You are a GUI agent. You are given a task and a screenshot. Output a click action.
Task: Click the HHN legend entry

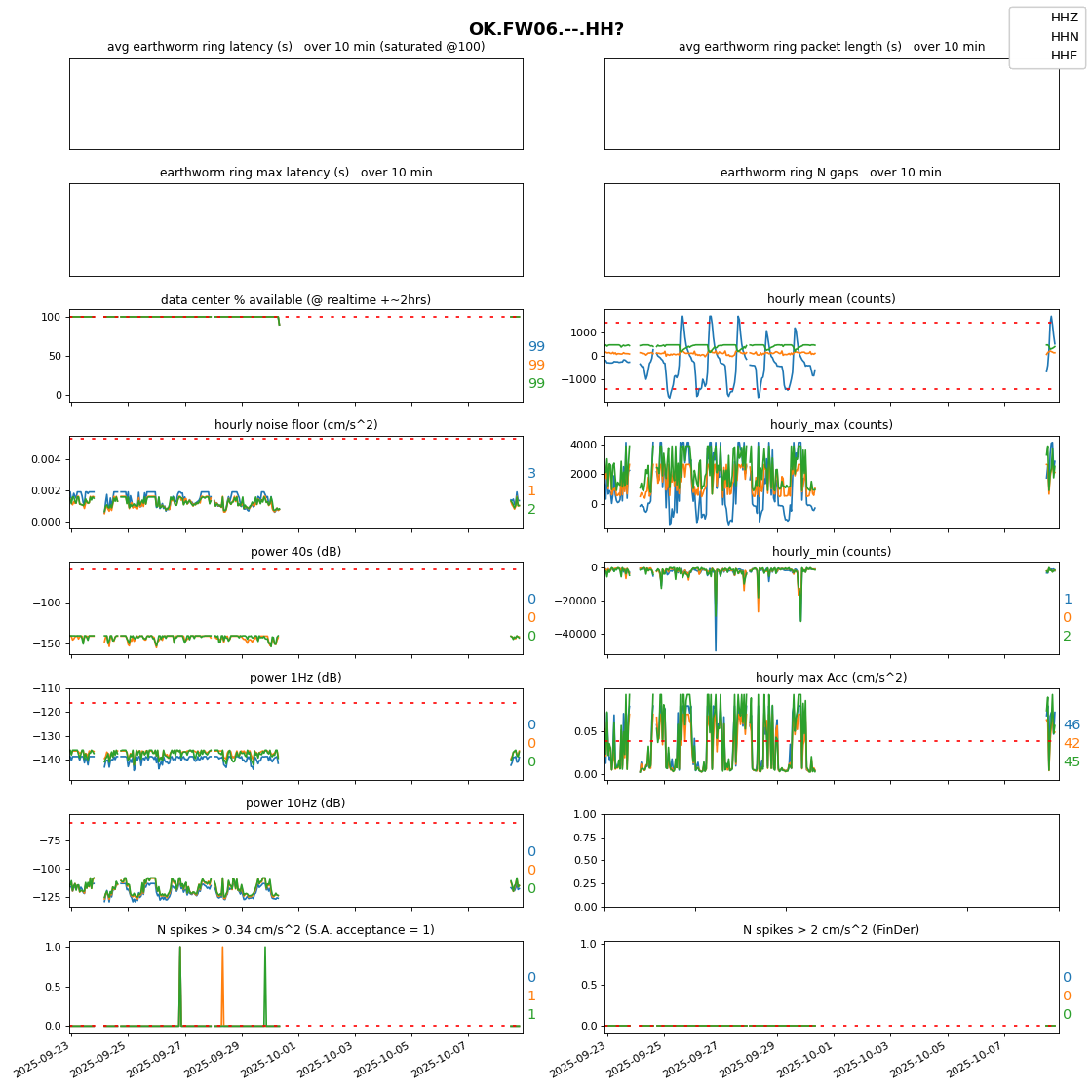1064,37
